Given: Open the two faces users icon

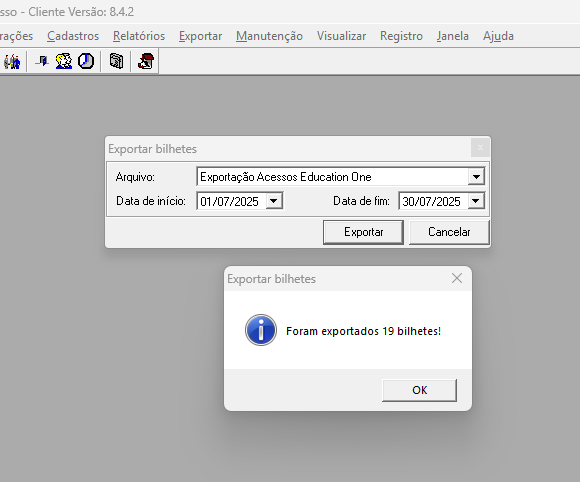Looking at the screenshot, I should (x=64, y=61).
